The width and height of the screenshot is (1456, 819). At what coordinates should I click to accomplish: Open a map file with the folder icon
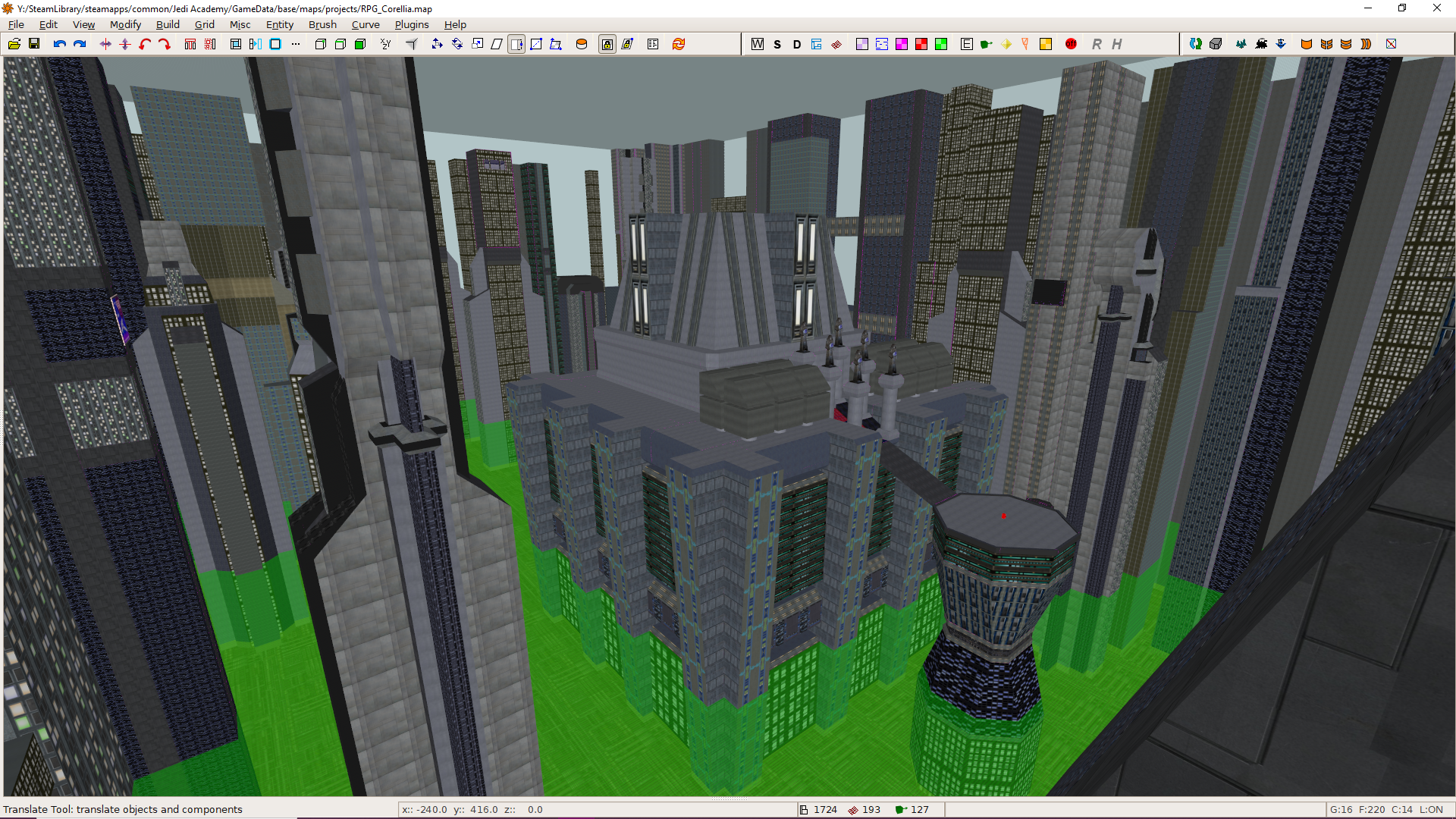coord(14,44)
